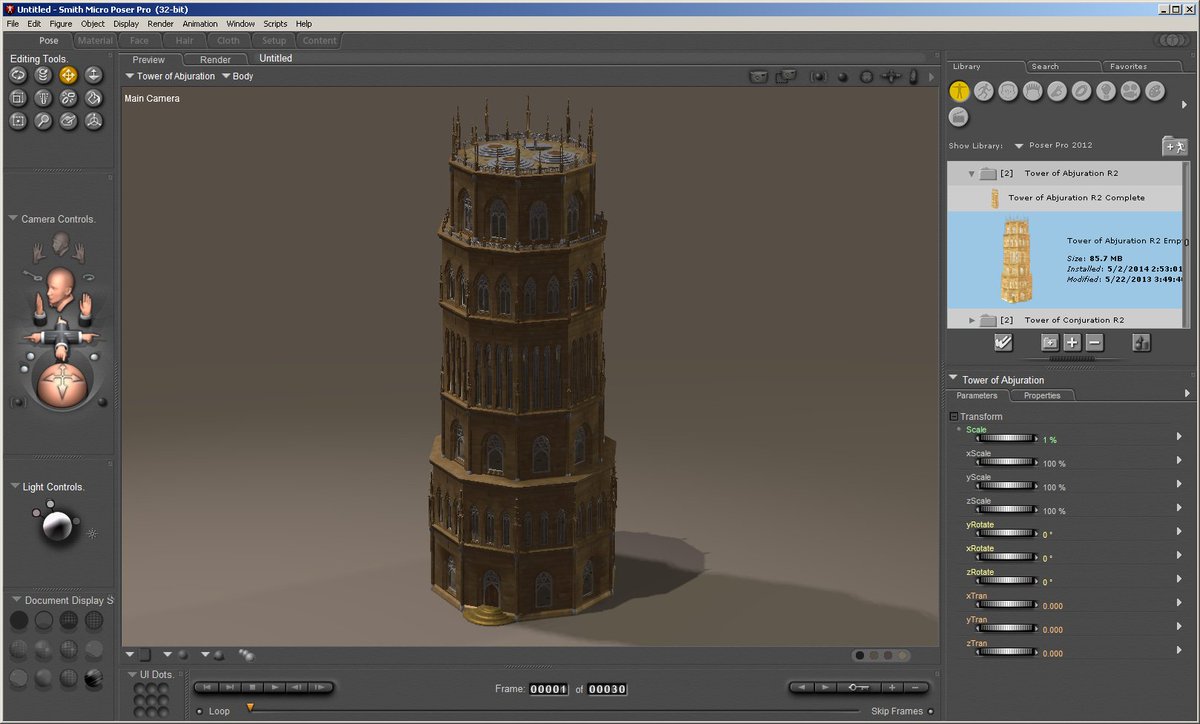This screenshot has height=724, width=1200.
Task: Select the Taper editing tool
Action: [x=43, y=98]
